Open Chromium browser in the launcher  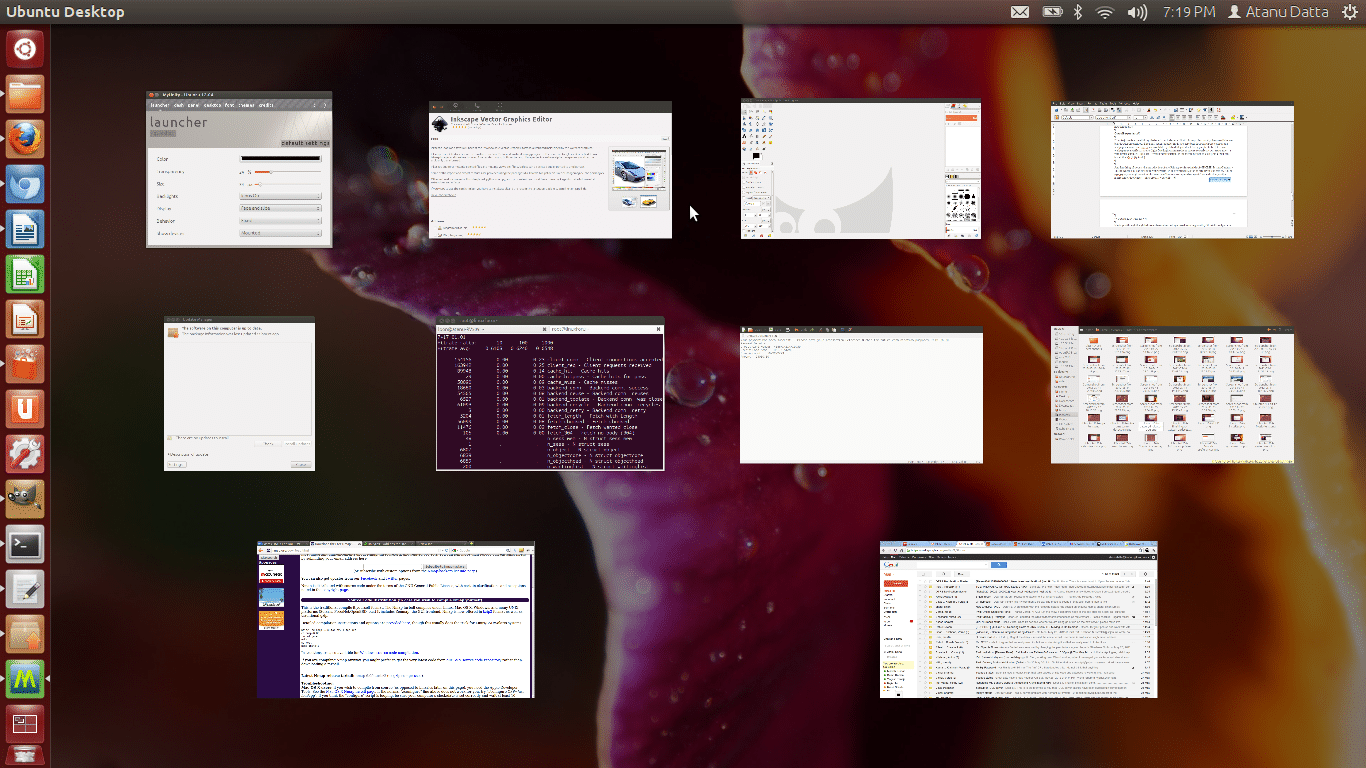coord(25,185)
